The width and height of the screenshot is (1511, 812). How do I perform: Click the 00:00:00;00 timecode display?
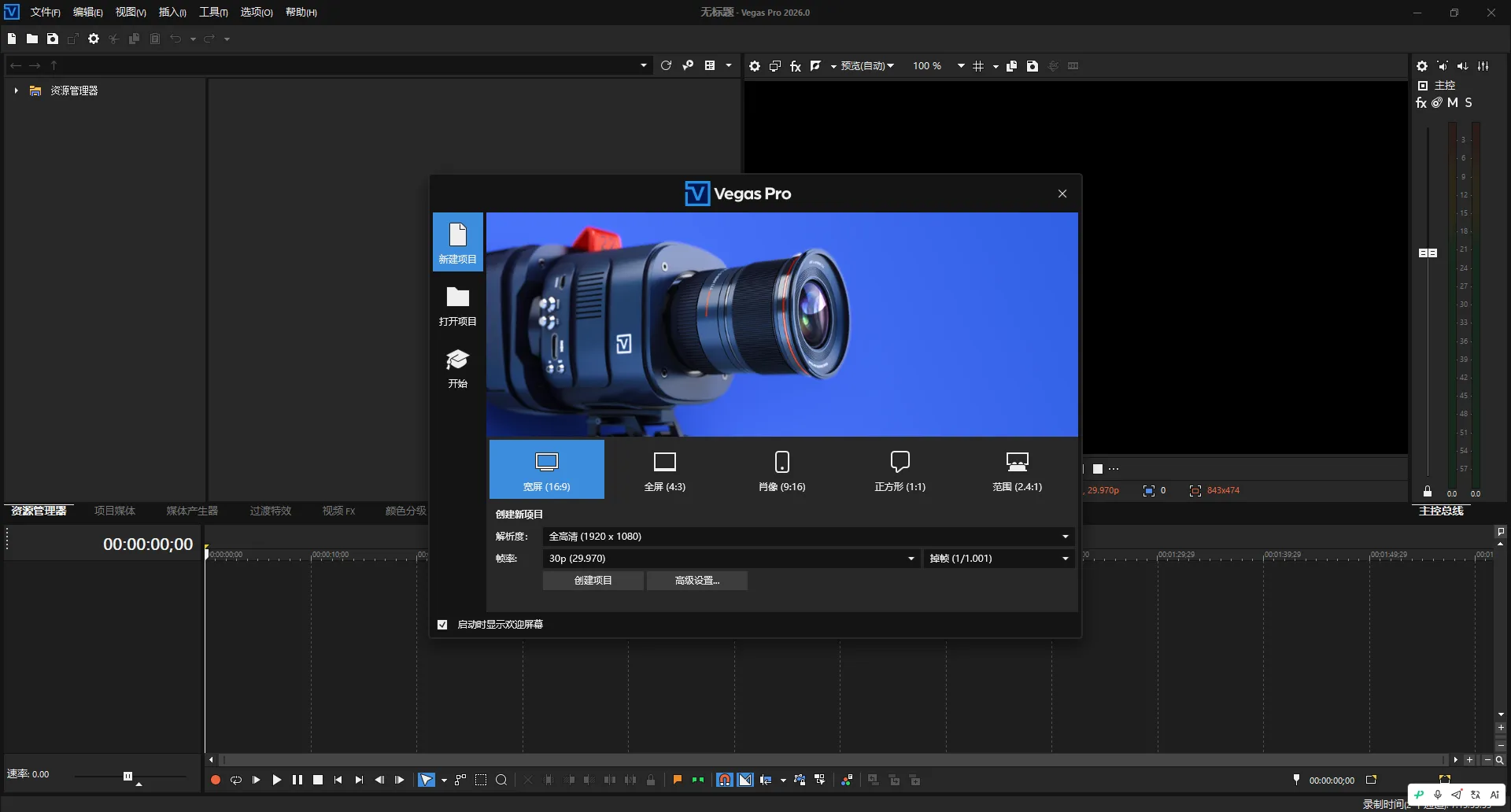coord(148,544)
